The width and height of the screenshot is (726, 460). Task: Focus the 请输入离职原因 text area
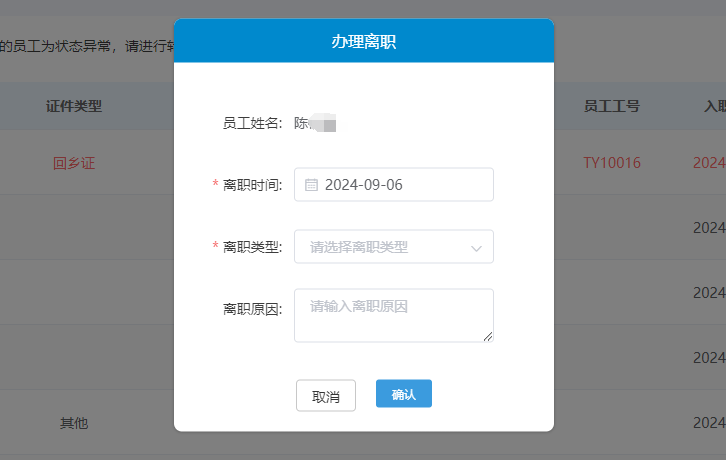[394, 315]
